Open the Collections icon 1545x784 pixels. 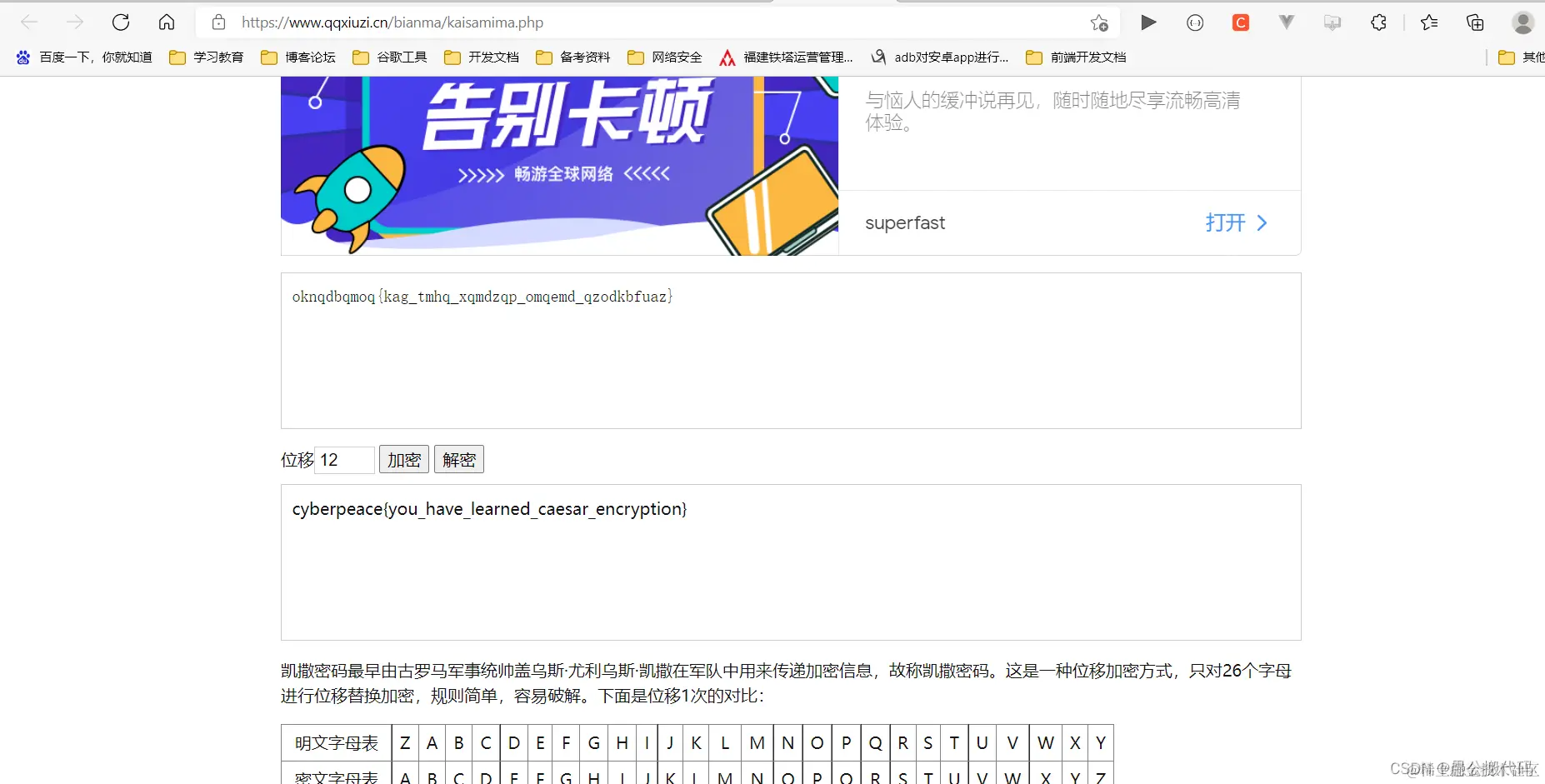tap(1474, 22)
